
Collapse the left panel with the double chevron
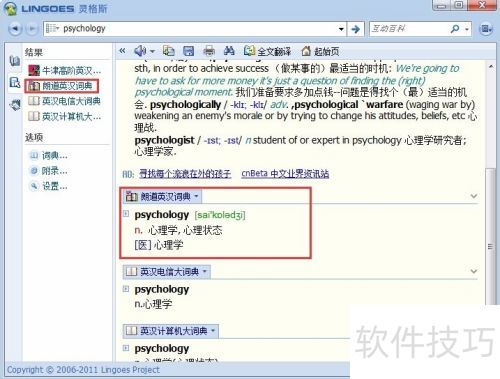tap(123, 51)
